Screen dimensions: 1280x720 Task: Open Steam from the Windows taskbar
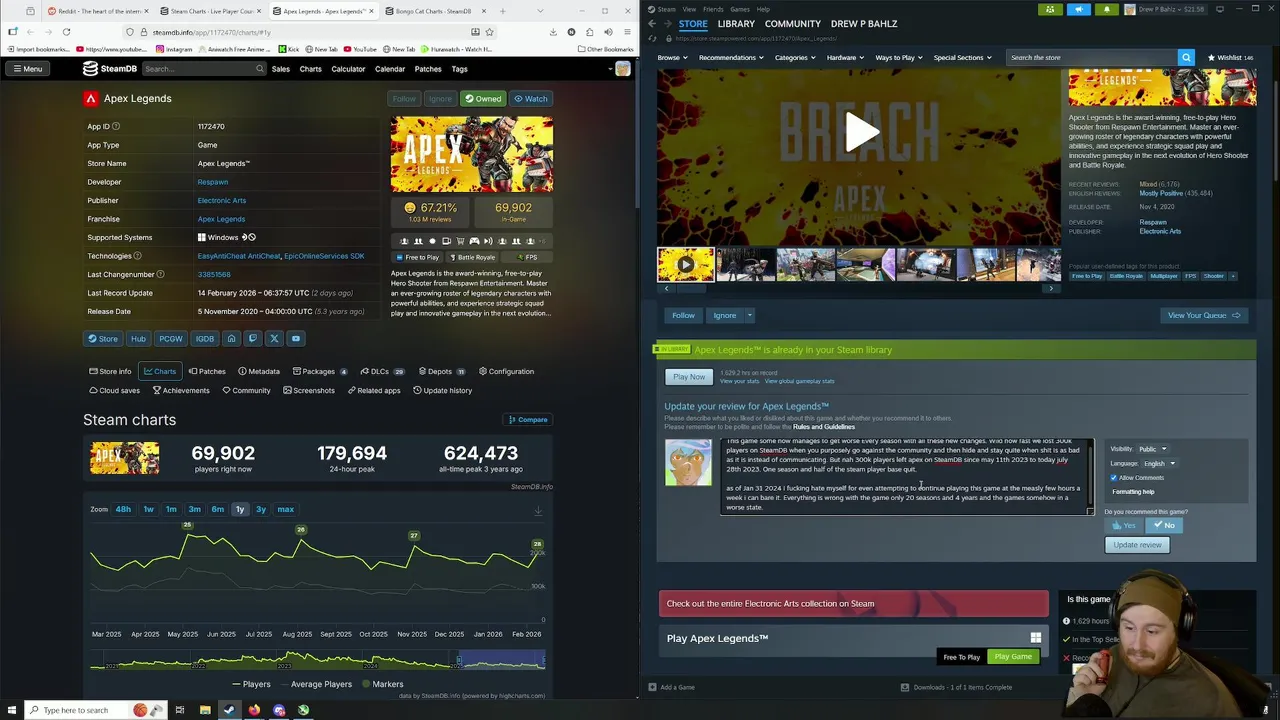click(x=229, y=710)
